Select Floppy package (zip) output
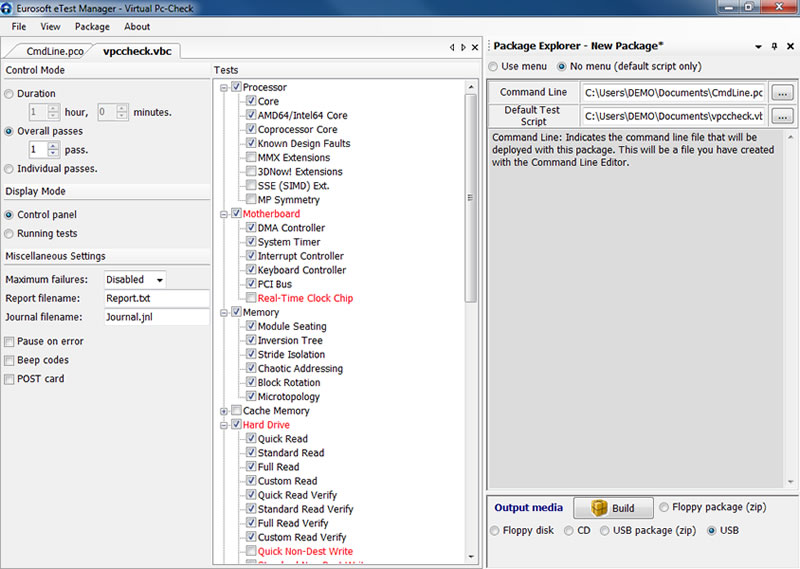Viewport: 800px width, 569px height. point(664,507)
